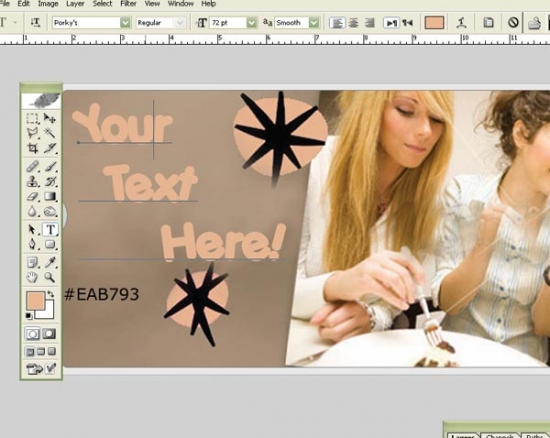The height and width of the screenshot is (438, 550).
Task: Enable Standard Screen mode
Action: point(30,351)
